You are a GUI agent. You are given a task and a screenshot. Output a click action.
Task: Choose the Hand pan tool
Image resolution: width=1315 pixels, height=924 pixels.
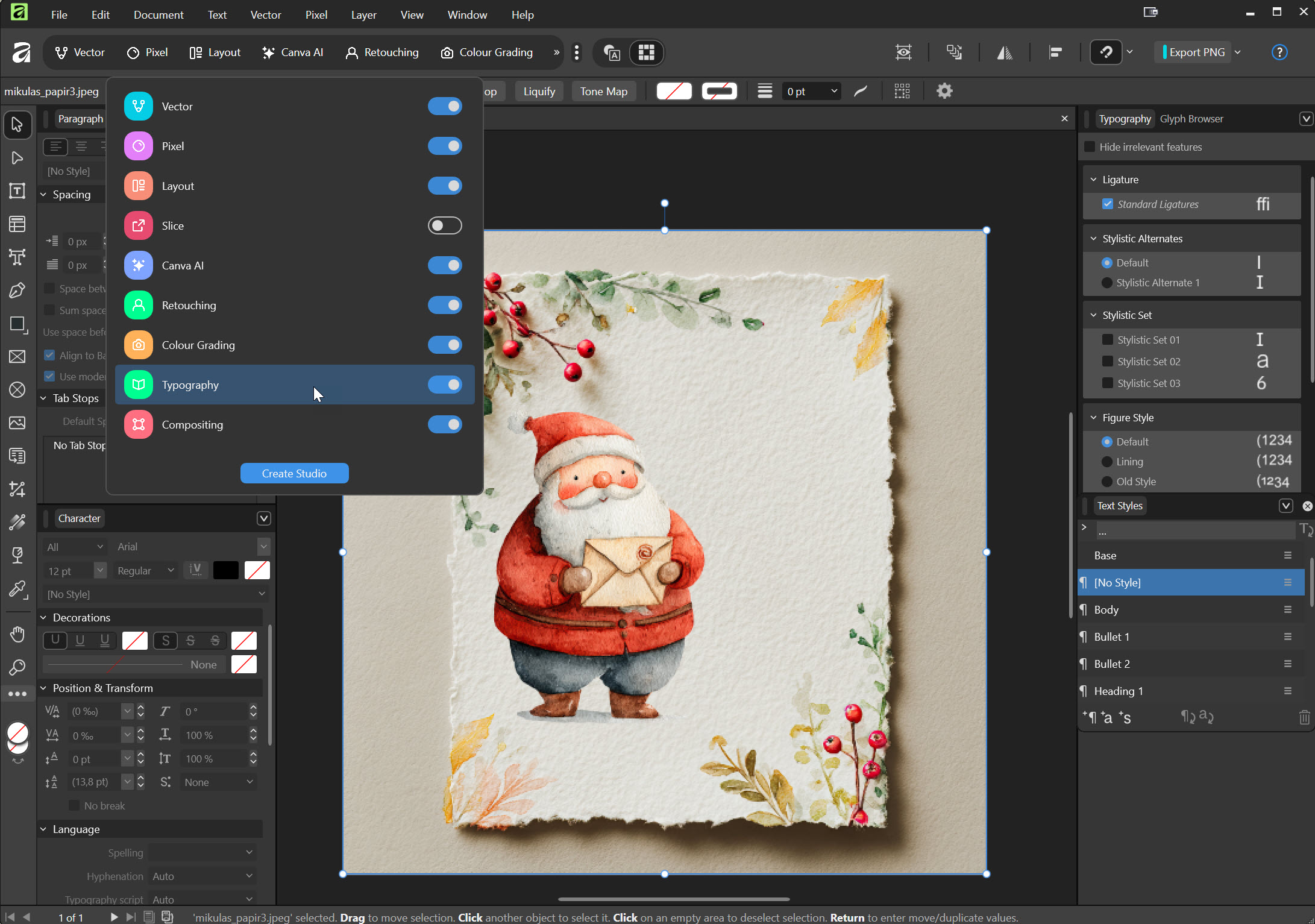[x=17, y=634]
